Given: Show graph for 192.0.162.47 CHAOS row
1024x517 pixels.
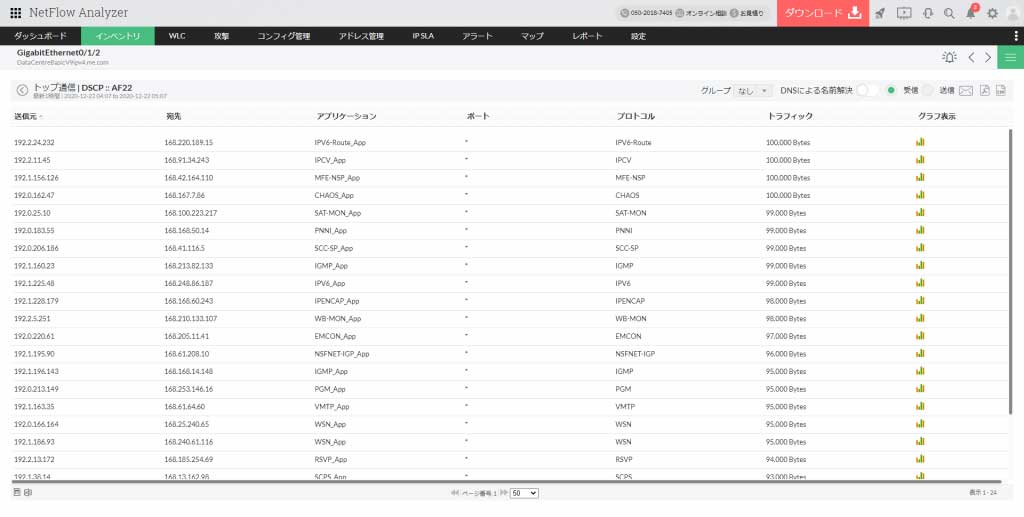Looking at the screenshot, I should 920,195.
